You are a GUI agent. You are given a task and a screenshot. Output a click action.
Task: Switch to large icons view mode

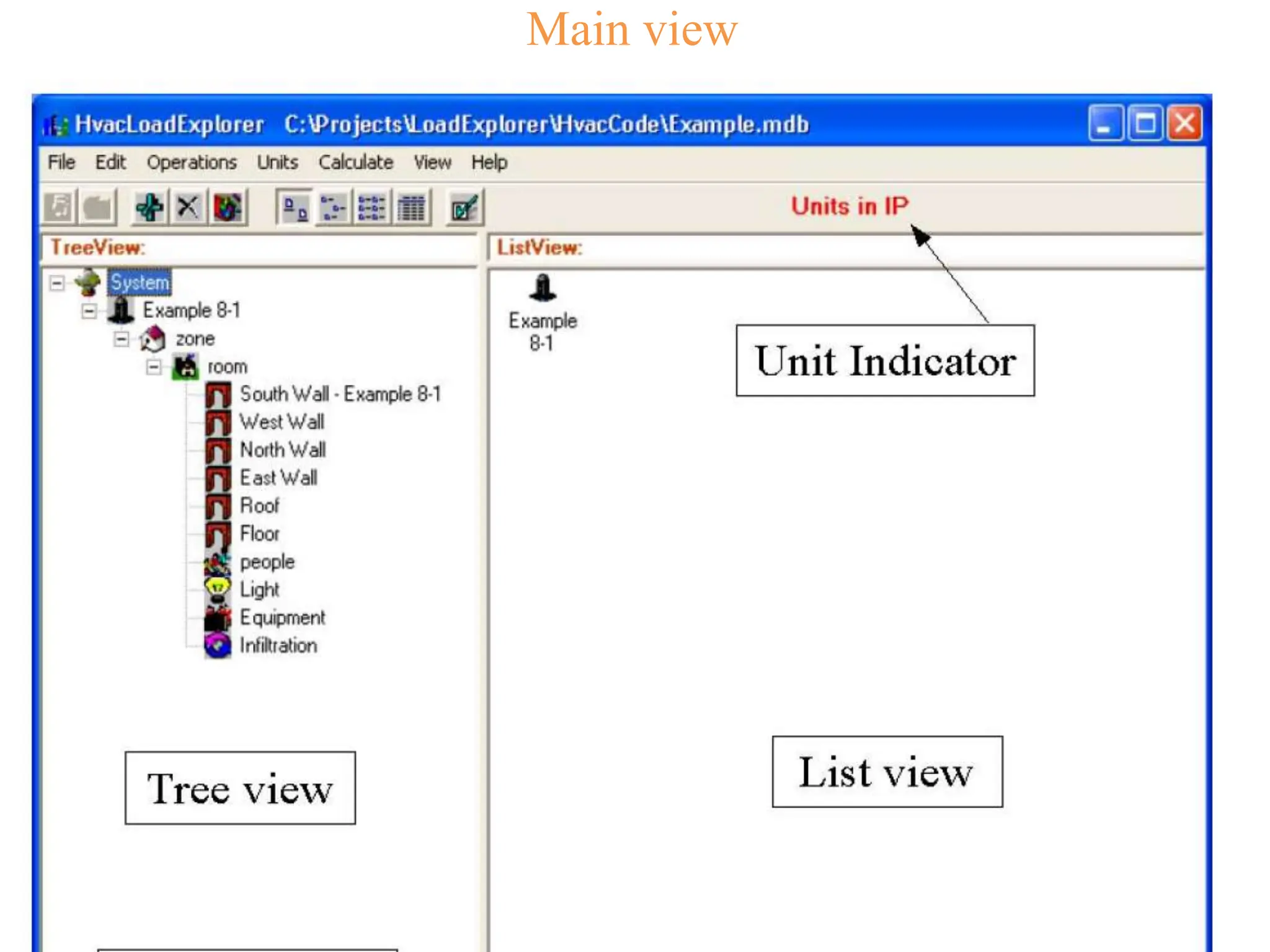[x=295, y=208]
